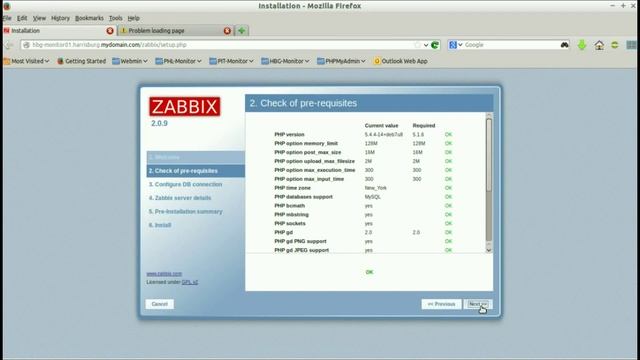Image resolution: width=640 pixels, height=360 pixels.
Task: Select step 6 Install
Action: coord(160,225)
